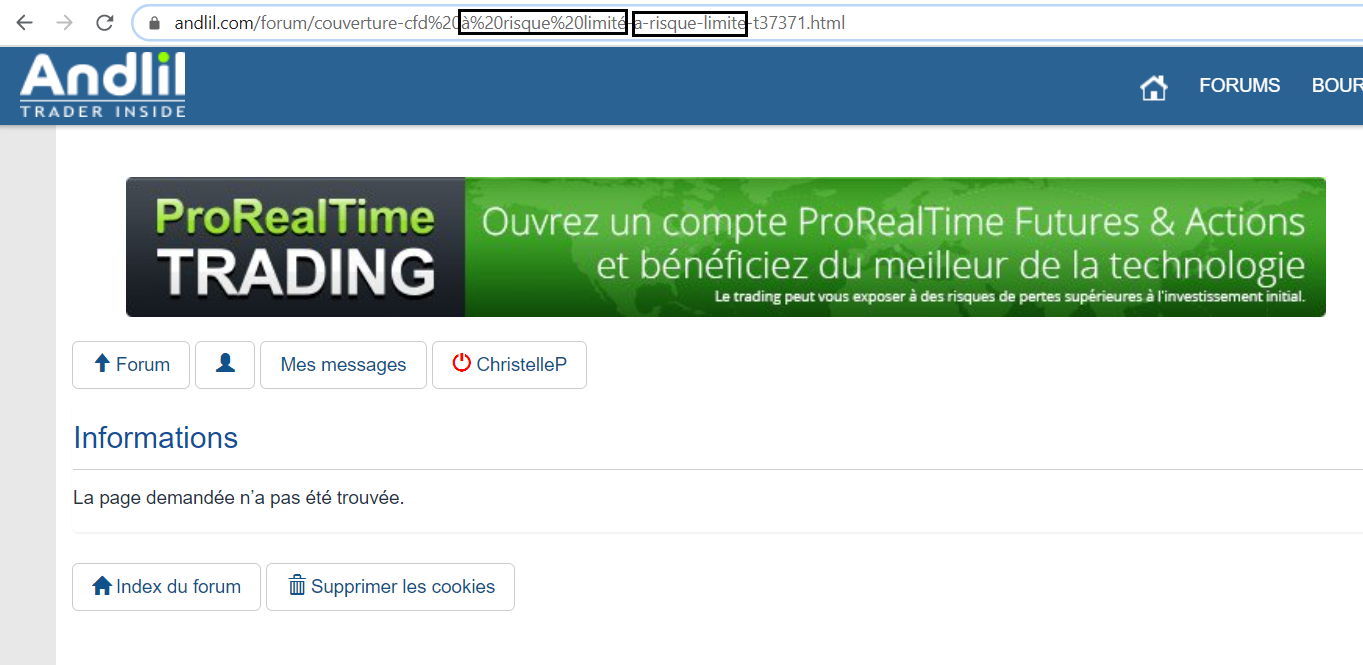The height and width of the screenshot is (665, 1363).
Task: Open the user profile icon button
Action: click(x=225, y=364)
